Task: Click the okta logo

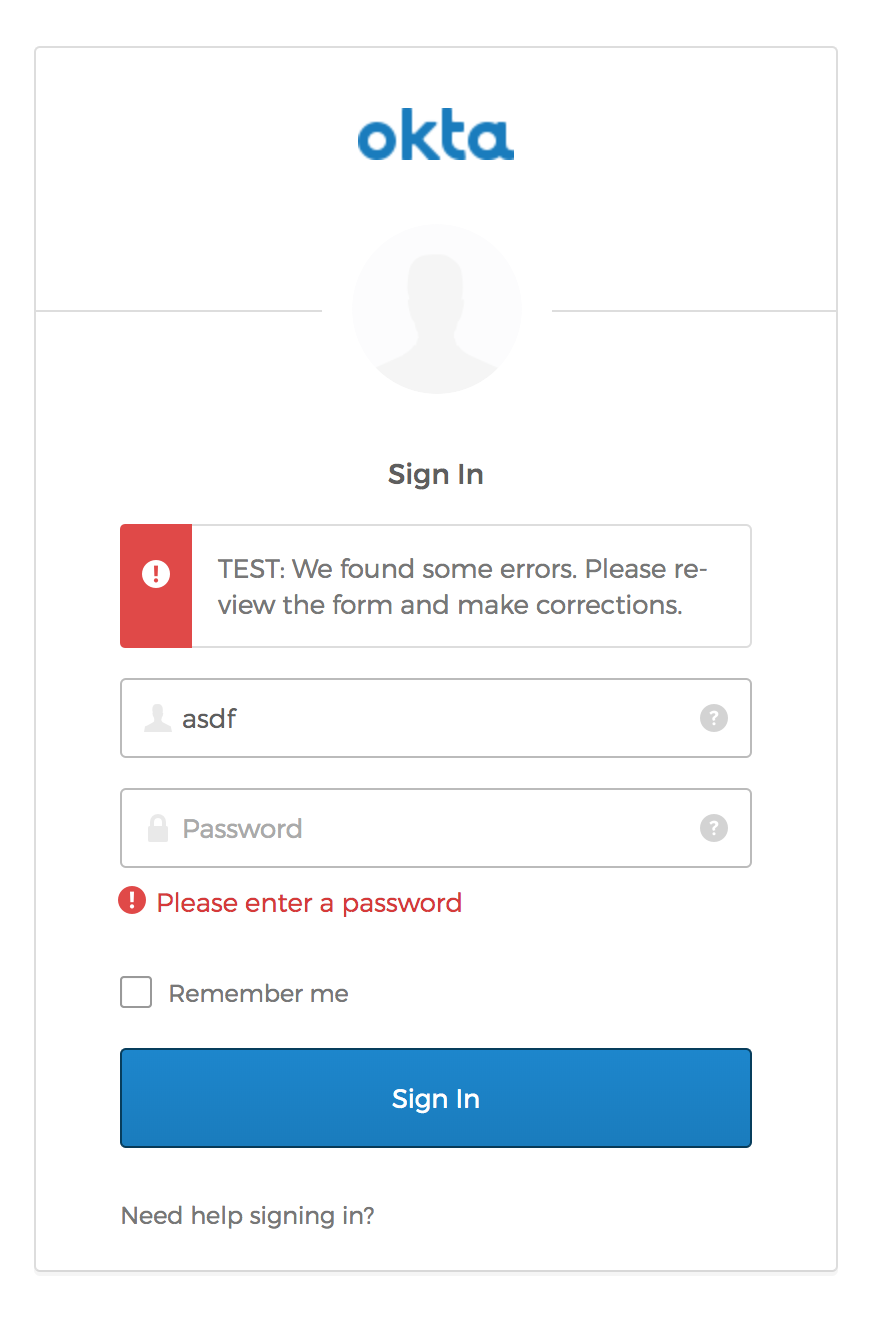Action: coord(435,135)
